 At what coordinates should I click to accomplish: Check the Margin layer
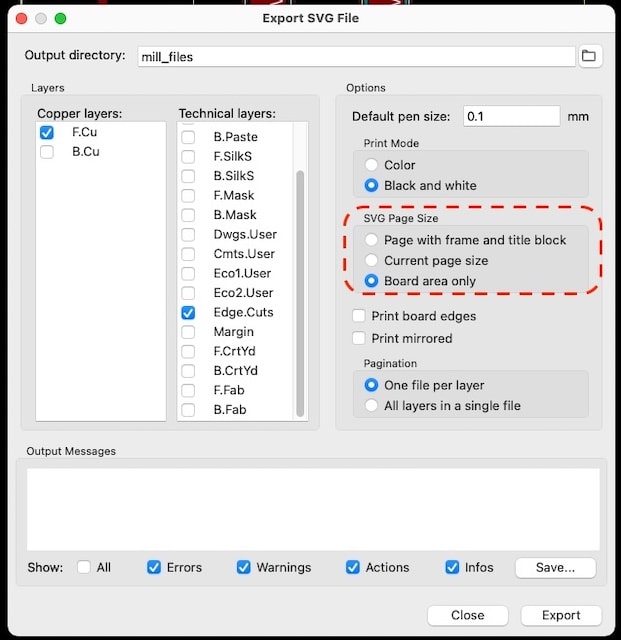(188, 332)
